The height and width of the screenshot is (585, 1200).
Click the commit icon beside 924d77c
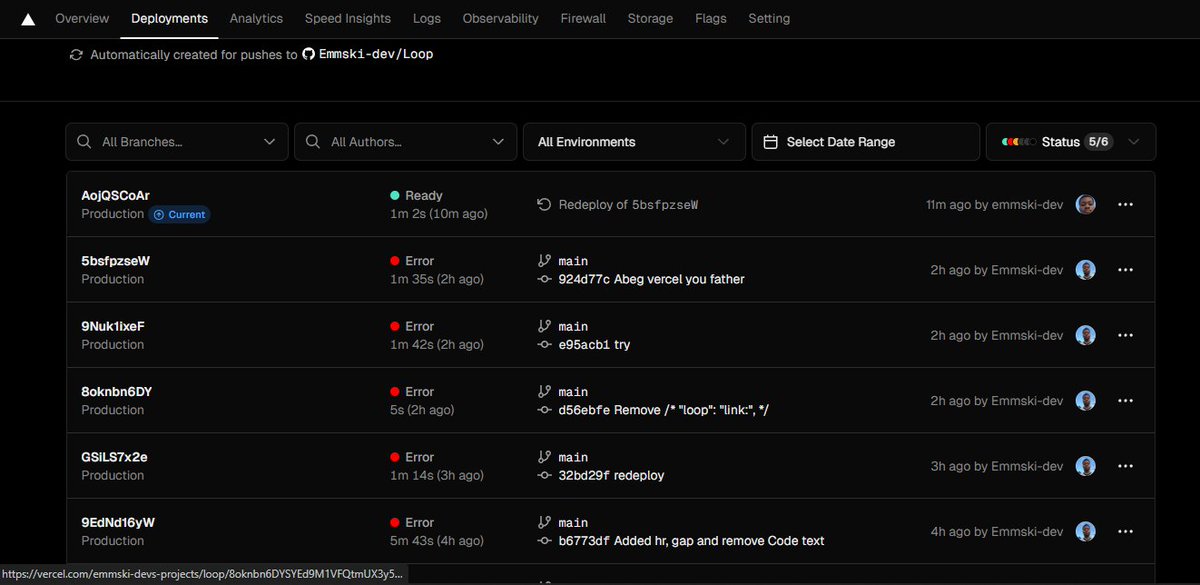pos(544,279)
